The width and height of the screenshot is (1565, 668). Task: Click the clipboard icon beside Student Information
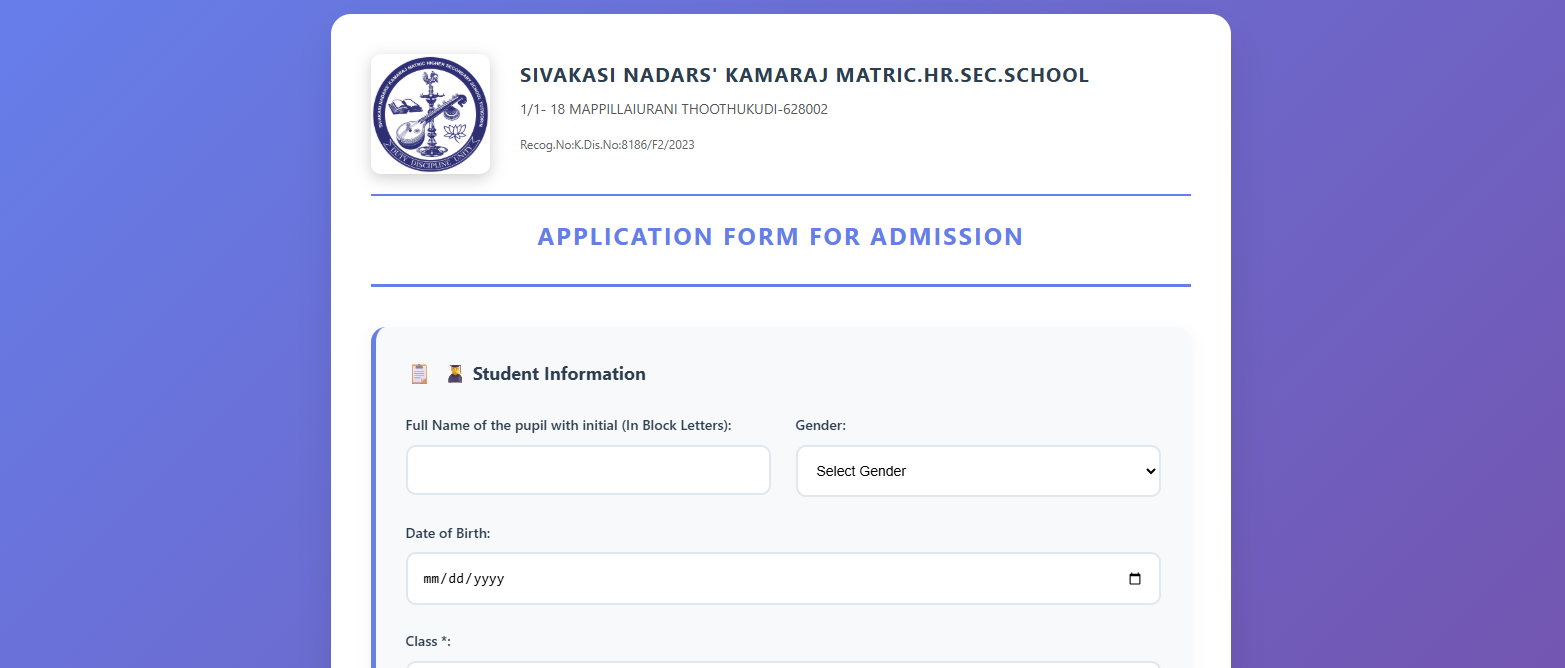419,373
